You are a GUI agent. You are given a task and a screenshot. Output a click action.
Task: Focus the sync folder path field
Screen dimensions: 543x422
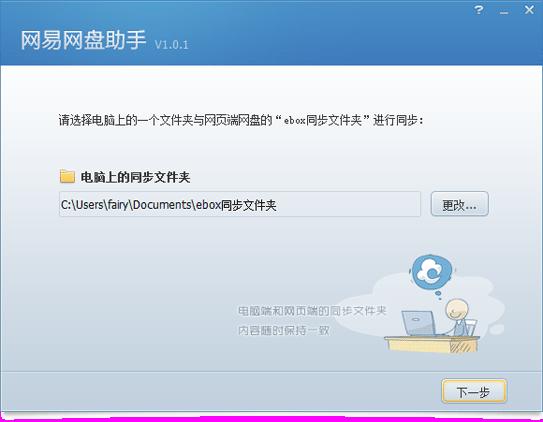[240, 204]
